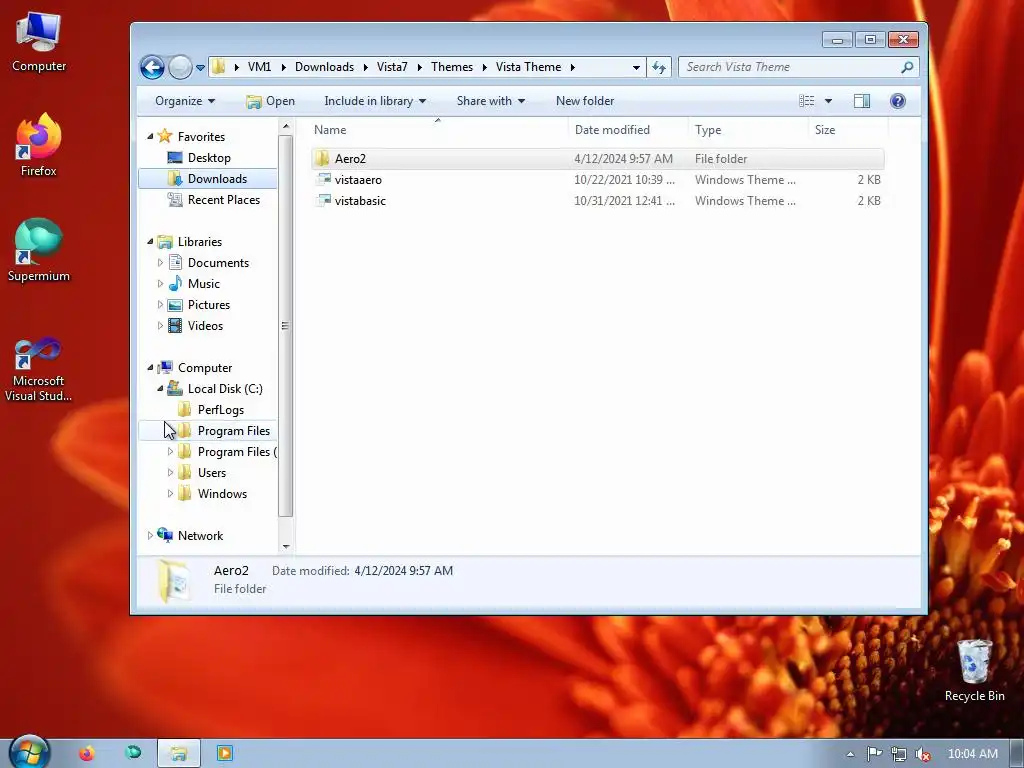
Task: Select Vista7 in the address breadcrumb
Action: click(x=392, y=67)
